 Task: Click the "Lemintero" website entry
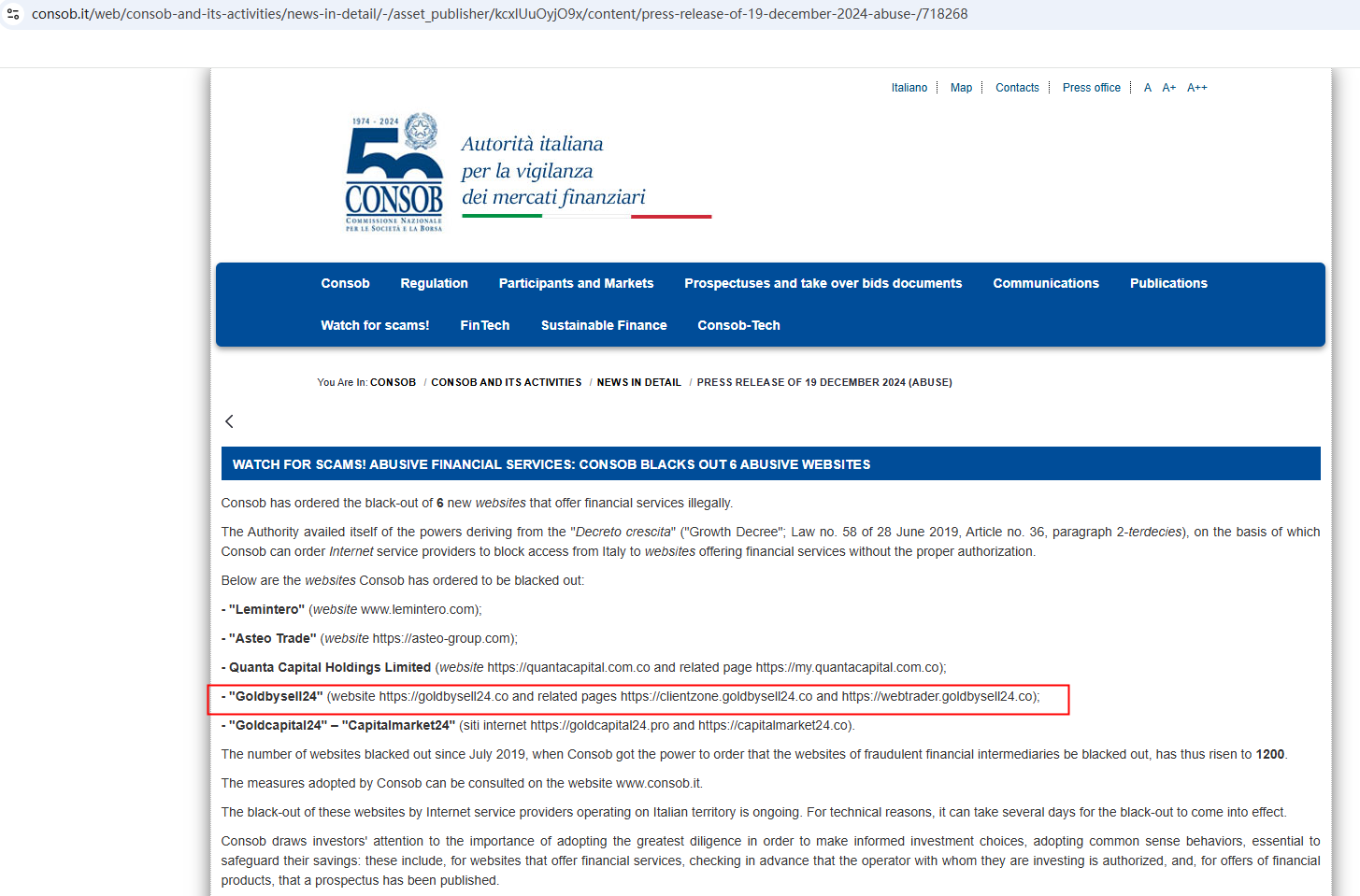(351, 609)
